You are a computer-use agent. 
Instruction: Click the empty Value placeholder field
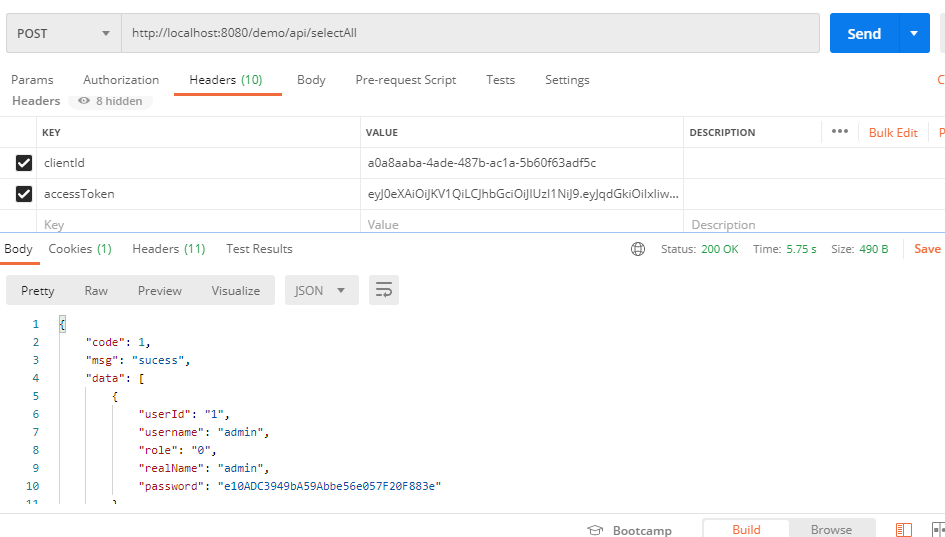tap(522, 224)
